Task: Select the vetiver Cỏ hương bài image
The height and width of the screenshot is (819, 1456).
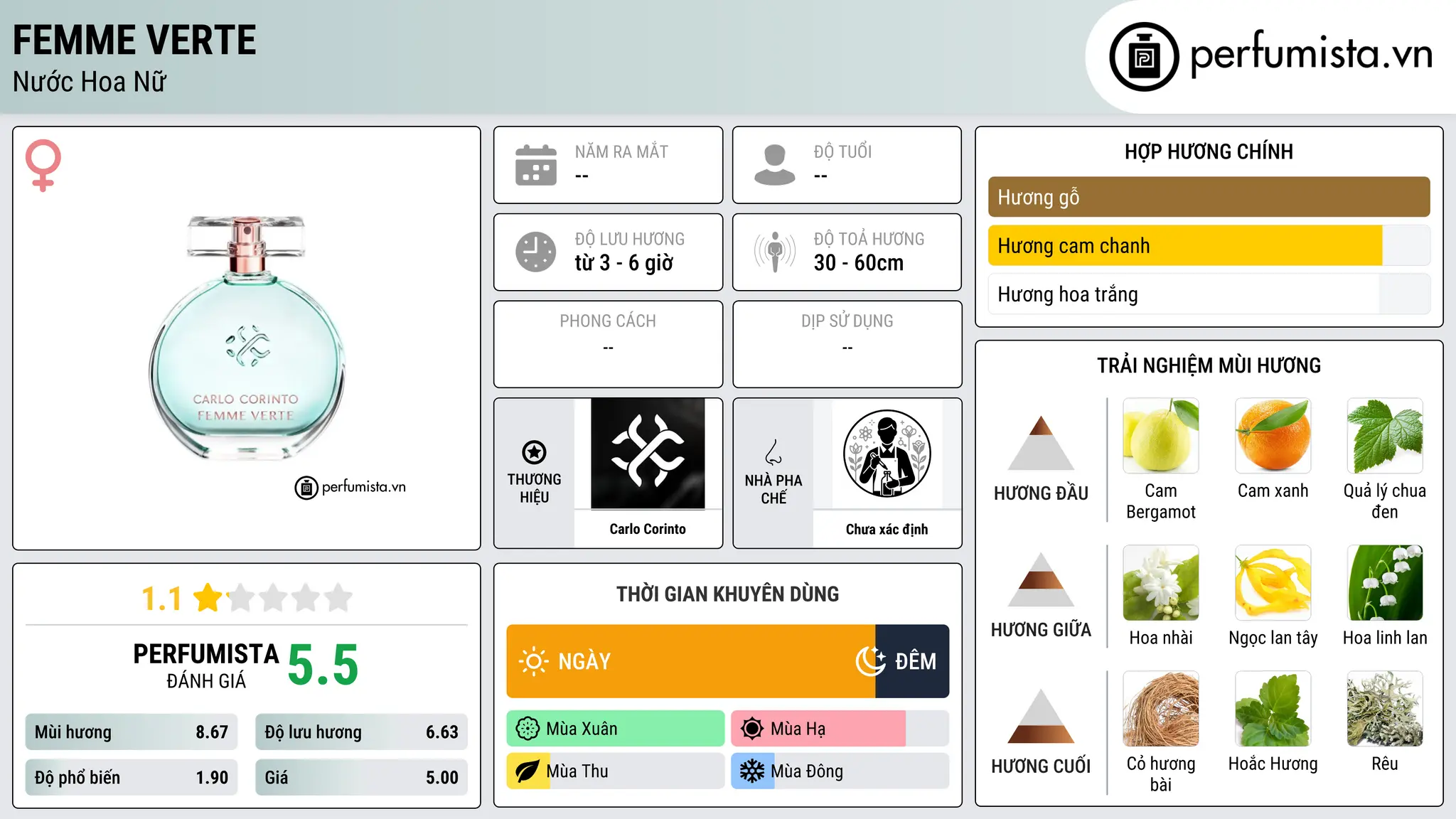Action: [x=1161, y=709]
